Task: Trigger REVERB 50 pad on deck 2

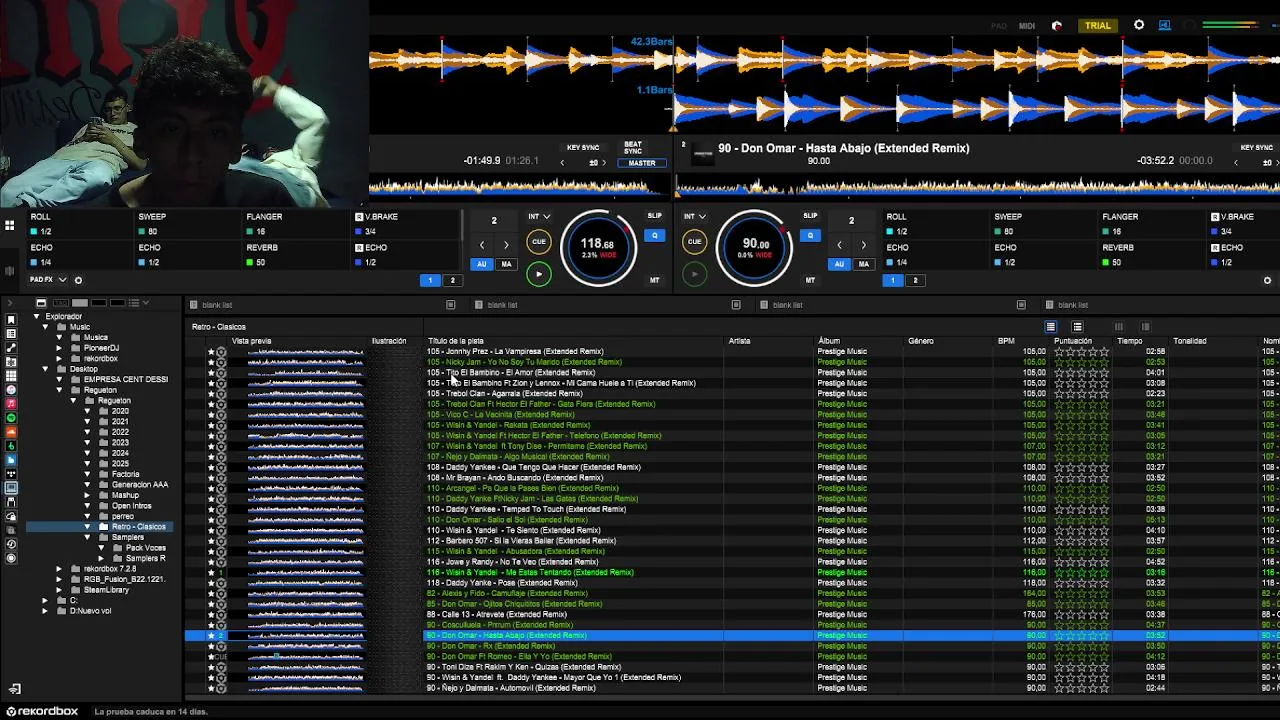Action: pyautogui.click(x=1154, y=255)
